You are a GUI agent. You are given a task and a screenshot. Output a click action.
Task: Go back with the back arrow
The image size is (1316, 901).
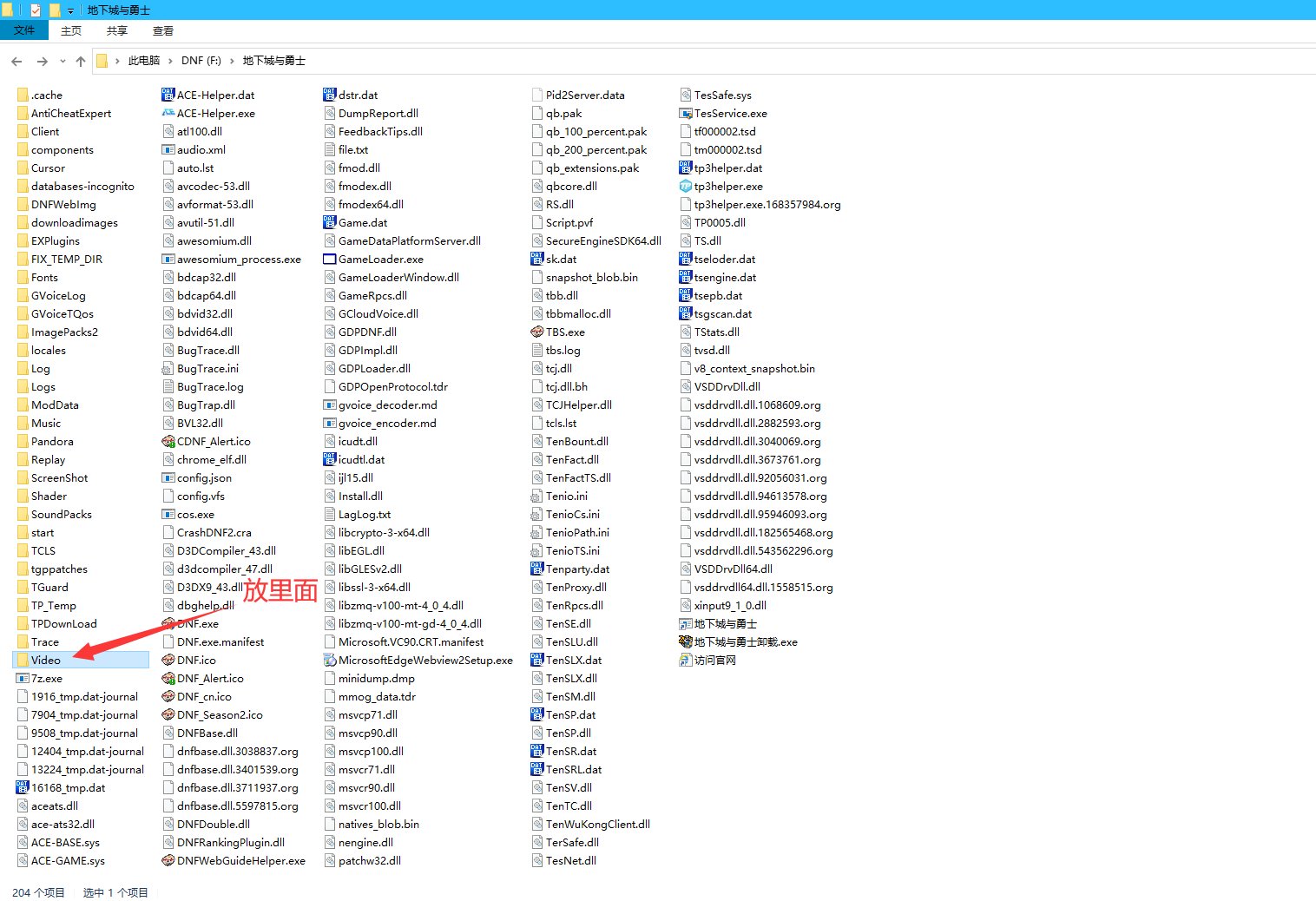tap(16, 61)
